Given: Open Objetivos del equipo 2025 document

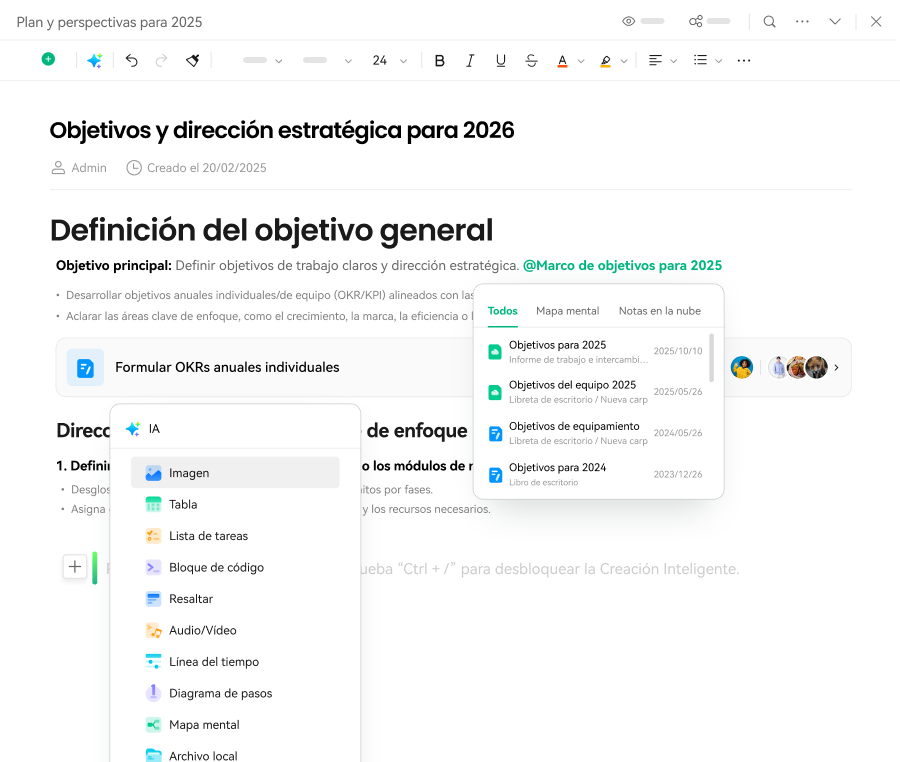Looking at the screenshot, I should [572, 385].
